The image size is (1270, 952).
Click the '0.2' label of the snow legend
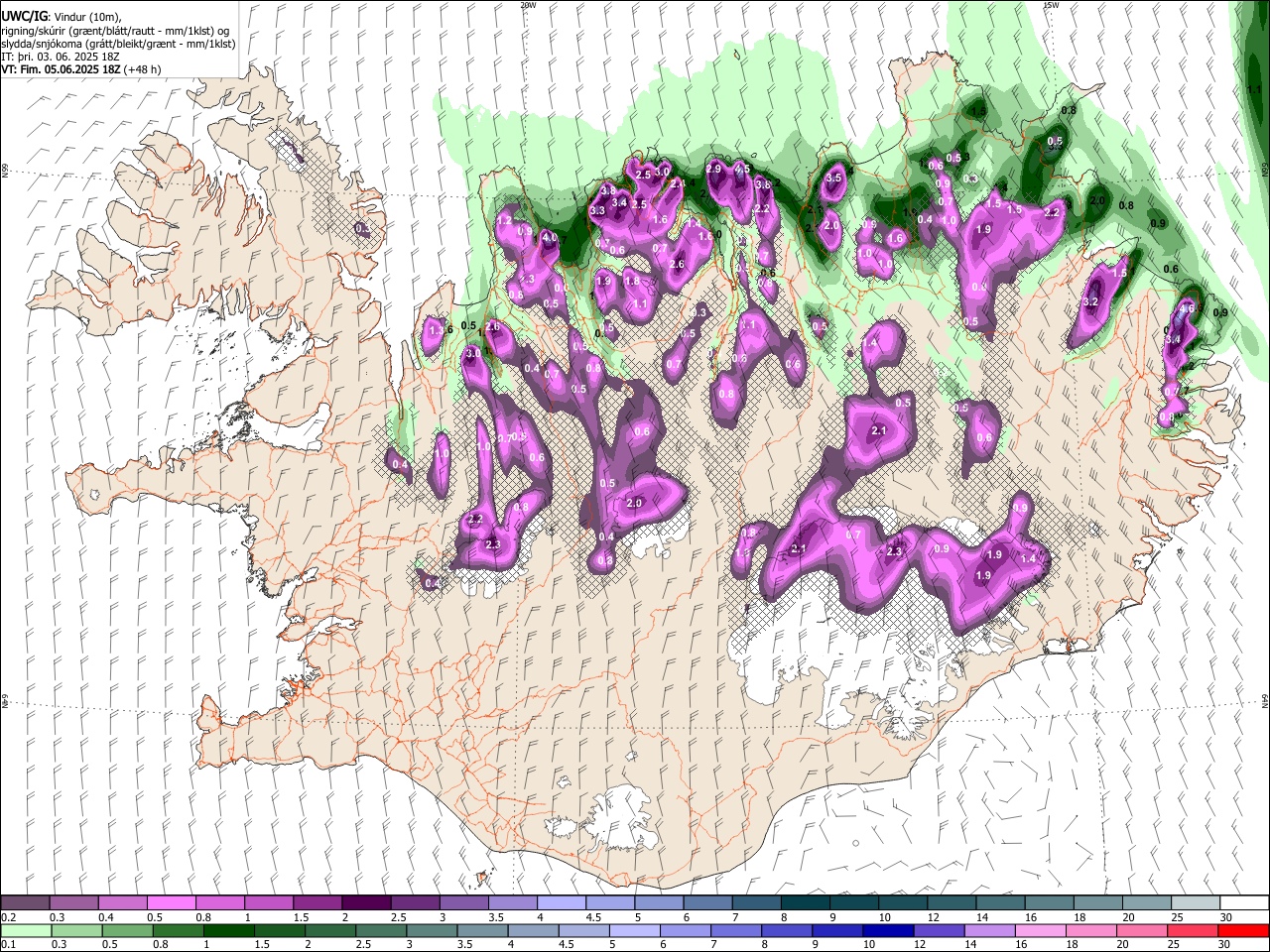tap(9, 917)
